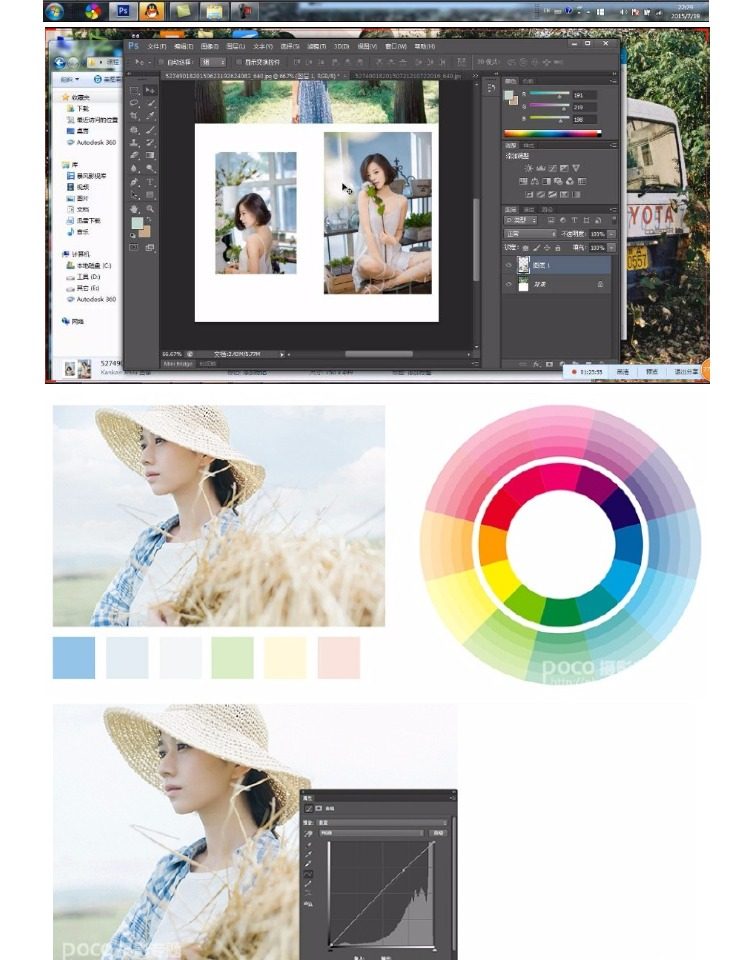Open the Curves preset 自定 dropdown

pos(382,822)
